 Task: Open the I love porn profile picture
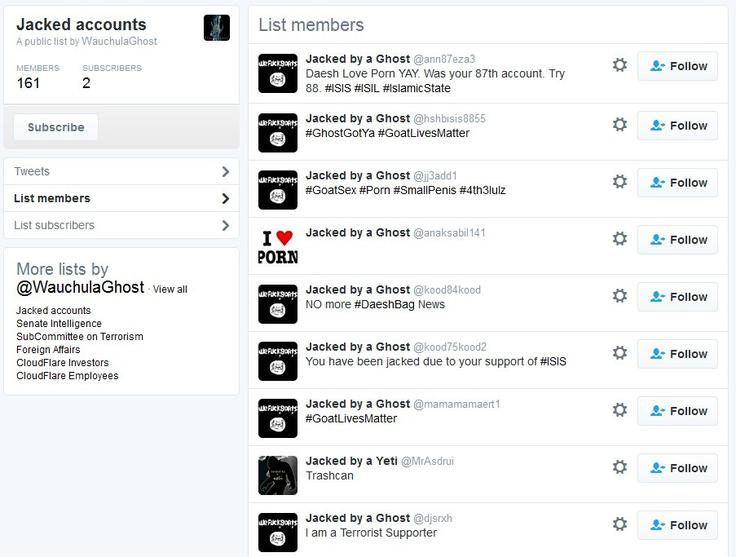[278, 247]
